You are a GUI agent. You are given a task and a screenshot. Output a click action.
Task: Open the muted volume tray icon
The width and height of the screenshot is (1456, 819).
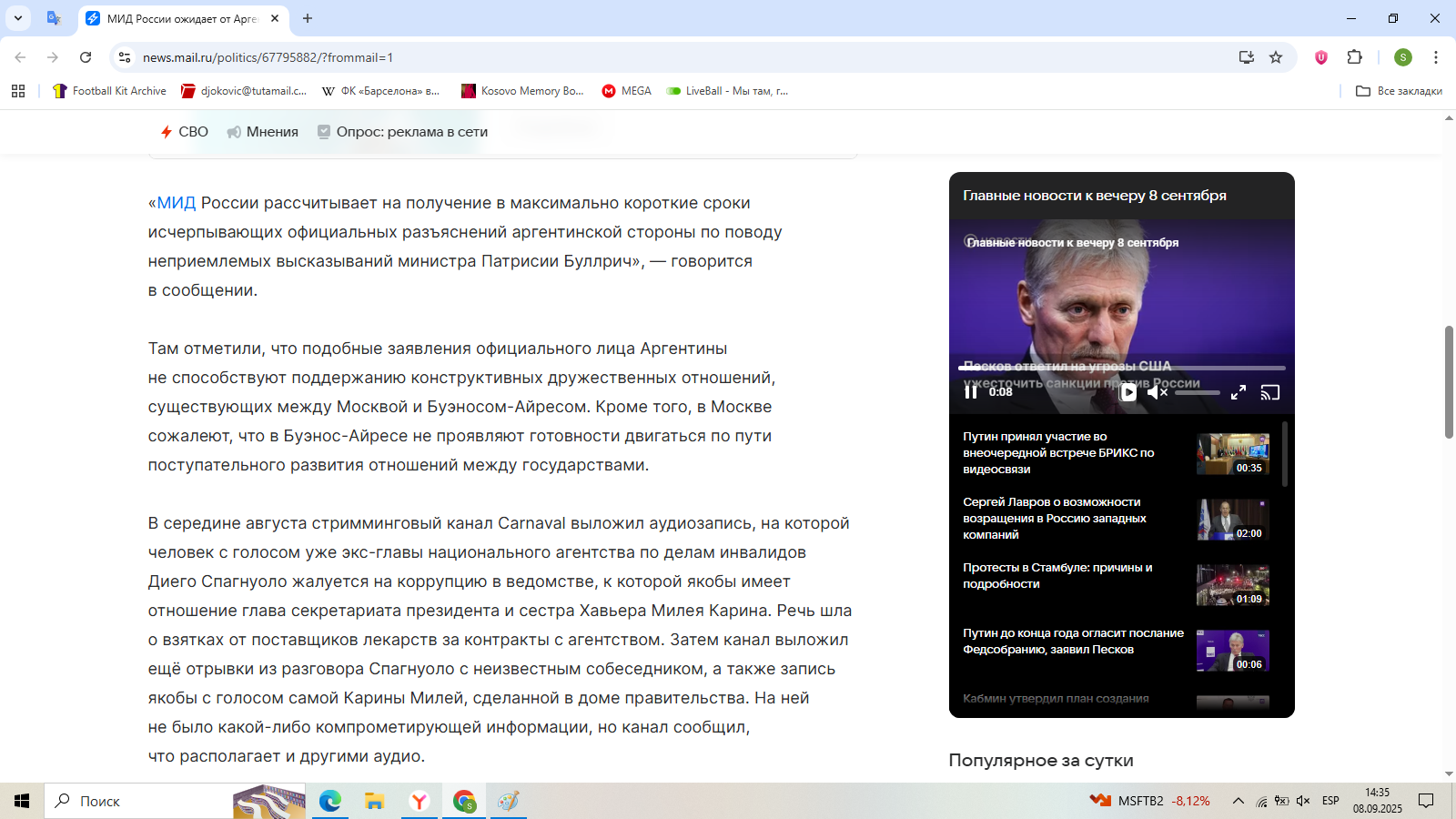tap(1303, 801)
